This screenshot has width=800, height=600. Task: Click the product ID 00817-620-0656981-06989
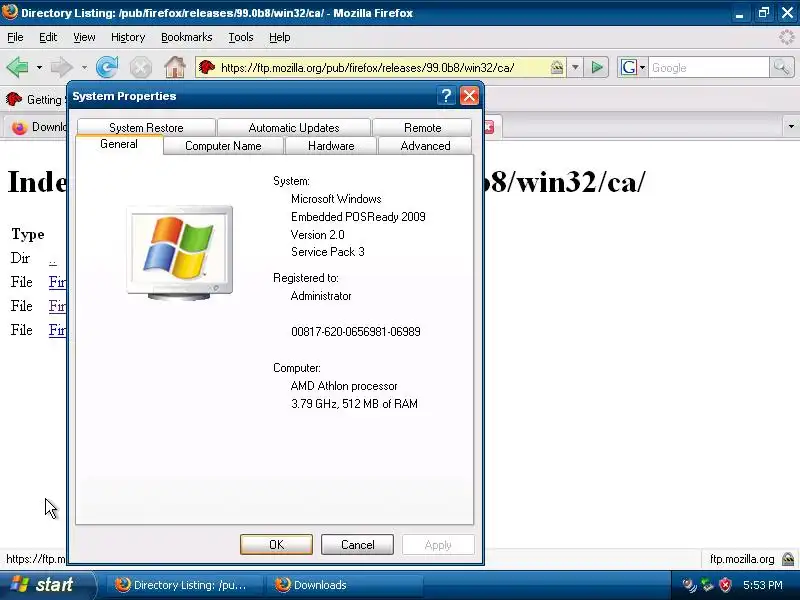coord(356,332)
